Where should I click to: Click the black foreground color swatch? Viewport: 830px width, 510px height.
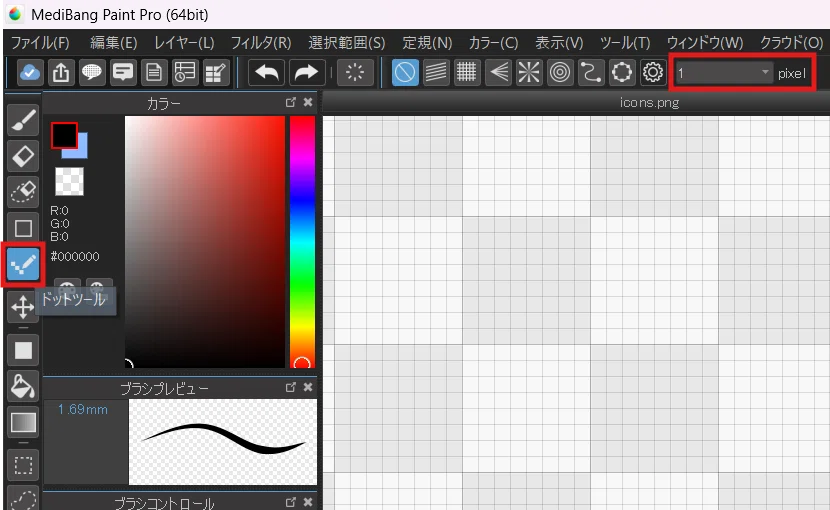click(64, 136)
